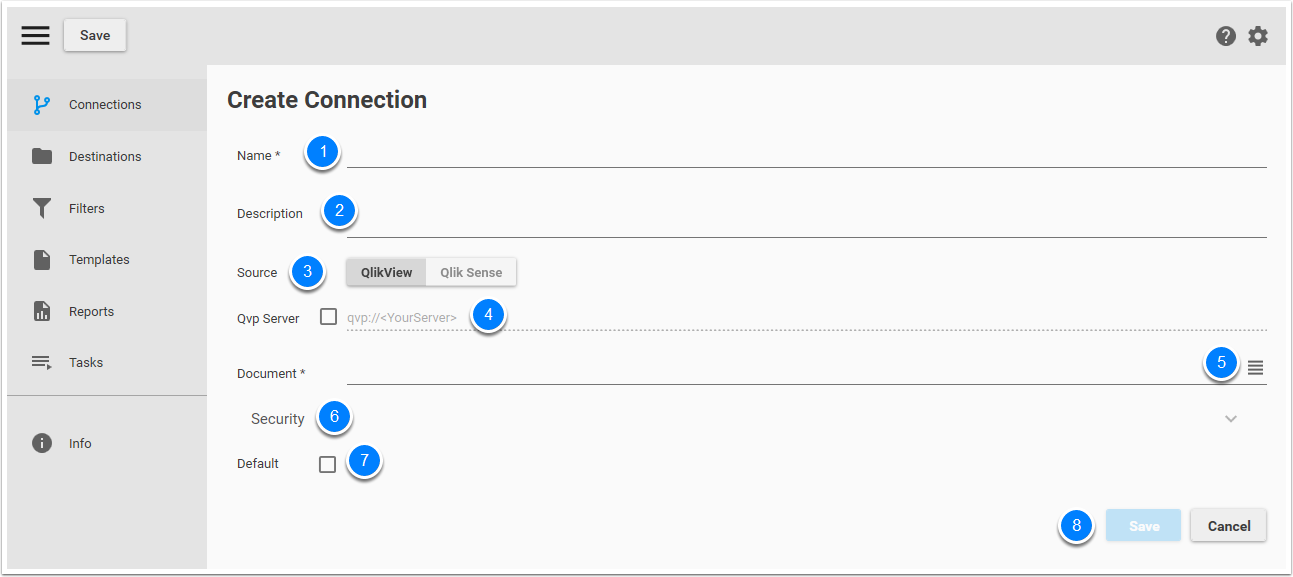Viewport: 1293px width, 577px height.
Task: Click the Info icon in the sidebar
Action: click(x=41, y=443)
